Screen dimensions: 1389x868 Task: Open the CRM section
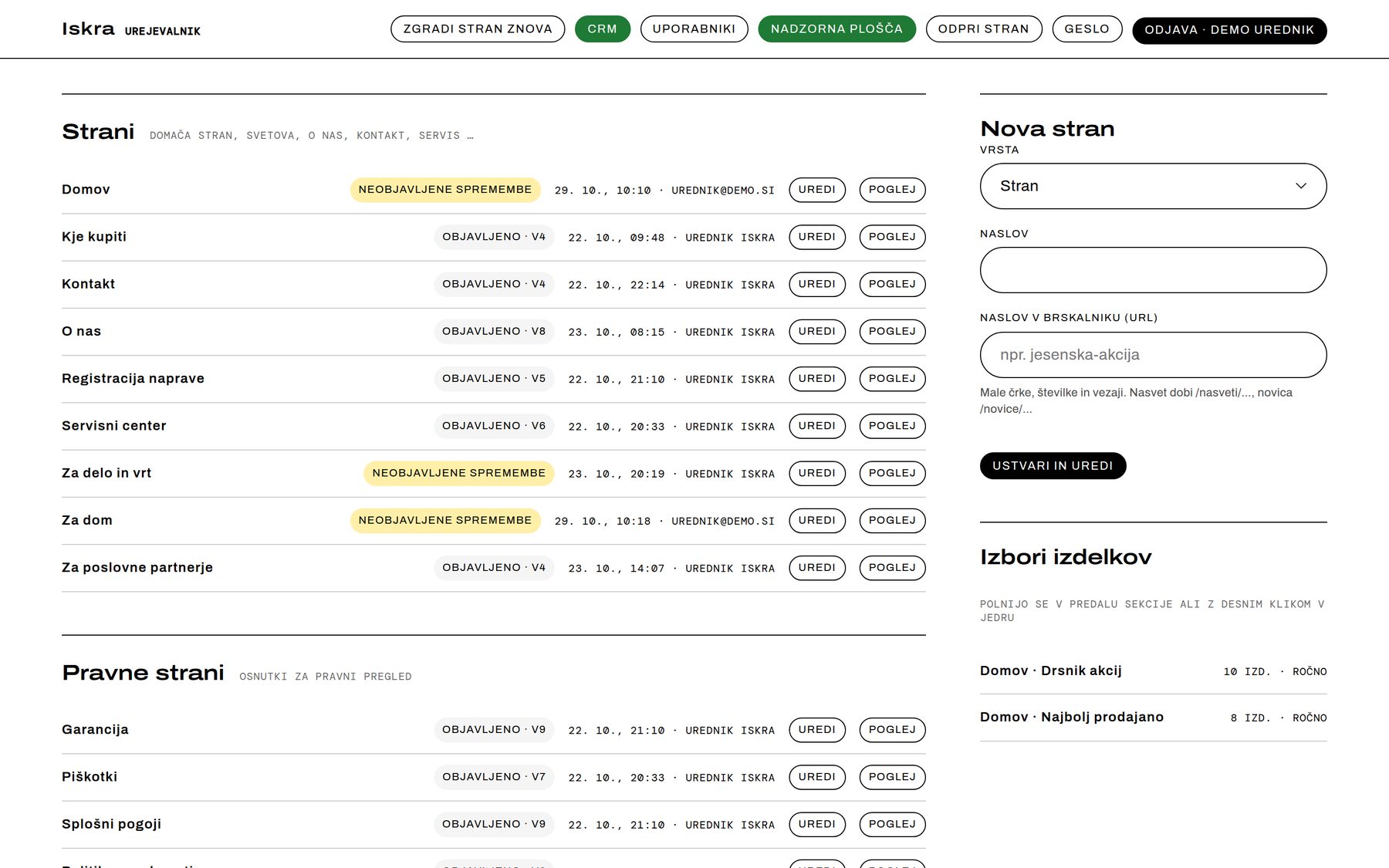point(603,29)
